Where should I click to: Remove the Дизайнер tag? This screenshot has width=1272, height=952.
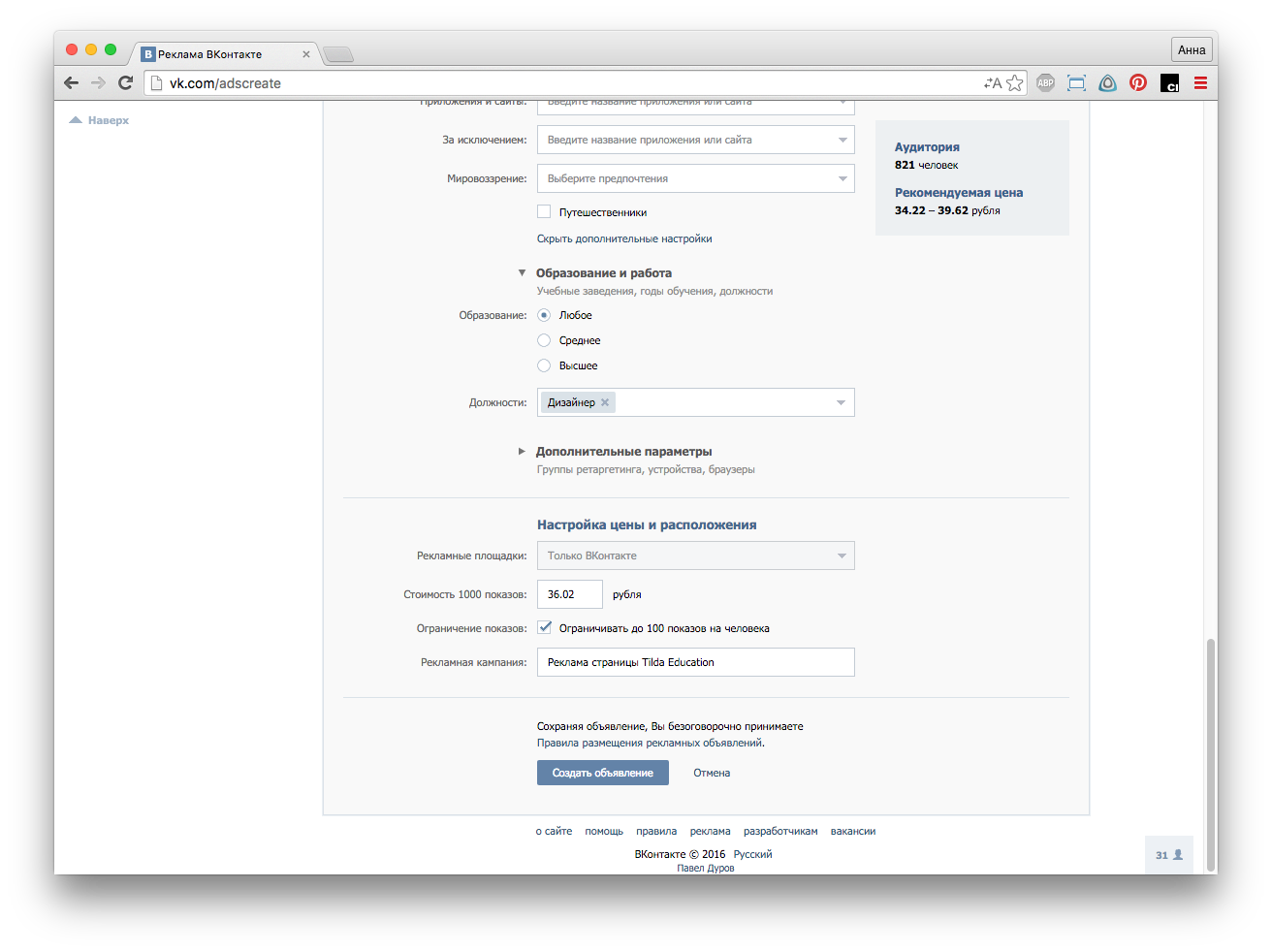(605, 402)
